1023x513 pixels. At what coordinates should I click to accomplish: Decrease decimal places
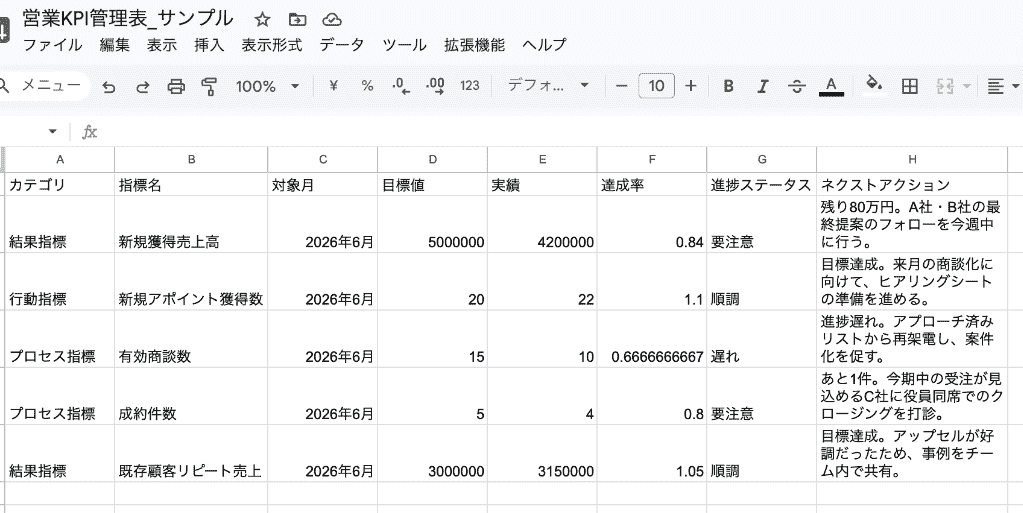(x=401, y=86)
